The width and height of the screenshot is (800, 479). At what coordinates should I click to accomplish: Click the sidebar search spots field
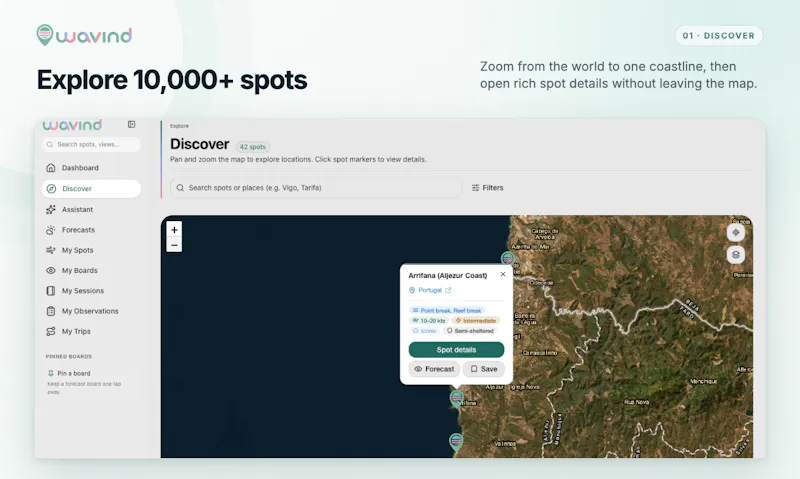click(91, 144)
